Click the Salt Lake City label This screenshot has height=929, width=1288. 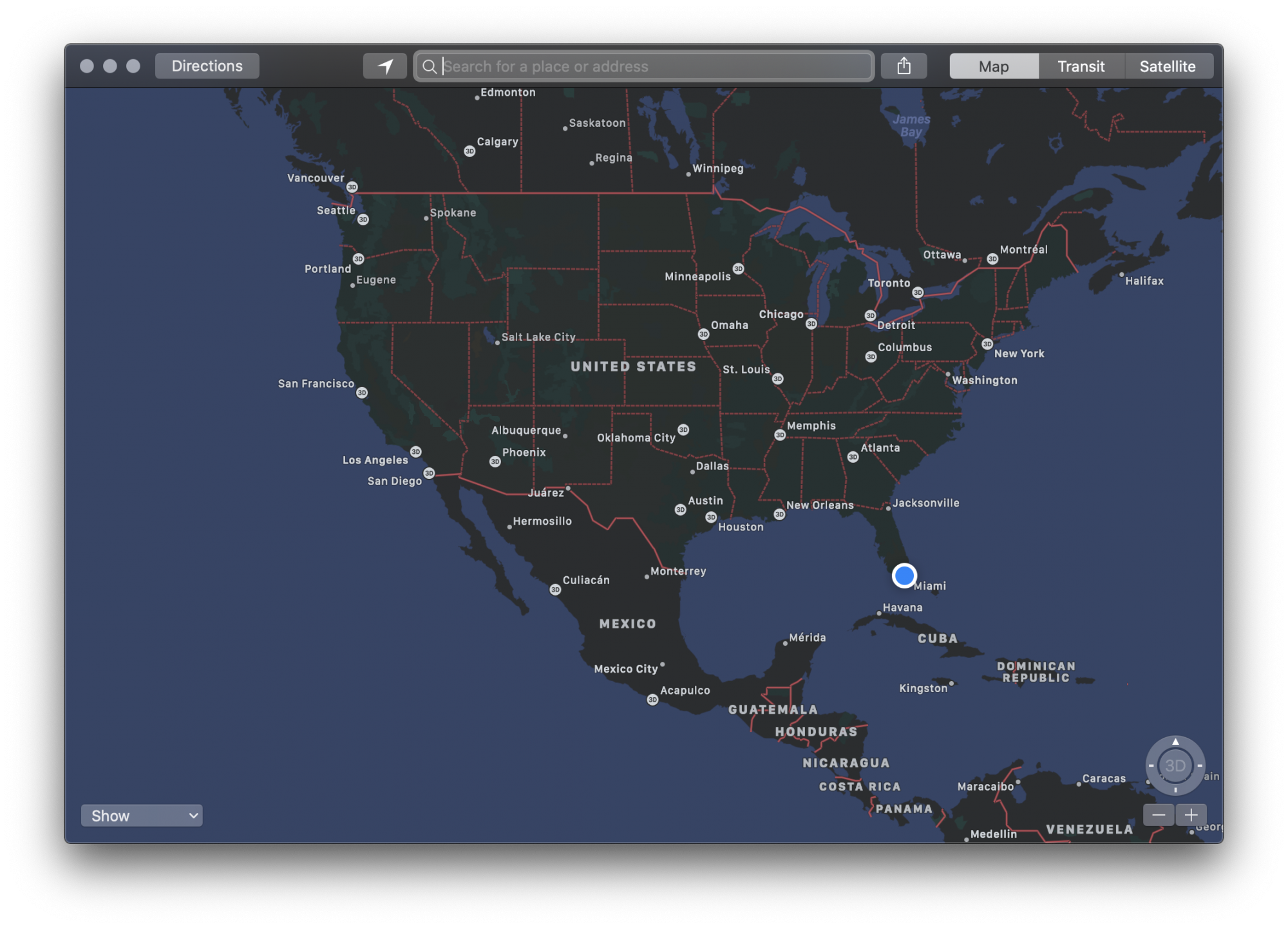(538, 337)
